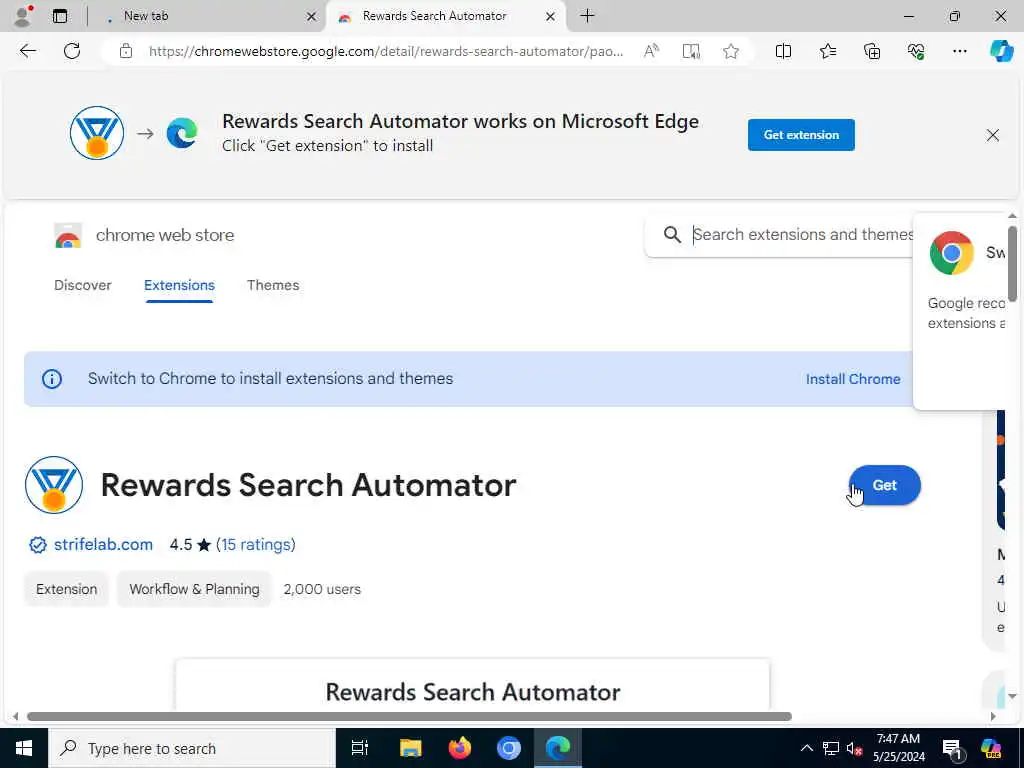Open the strifelab.com publisher link
This screenshot has width=1024, height=768.
[103, 545]
